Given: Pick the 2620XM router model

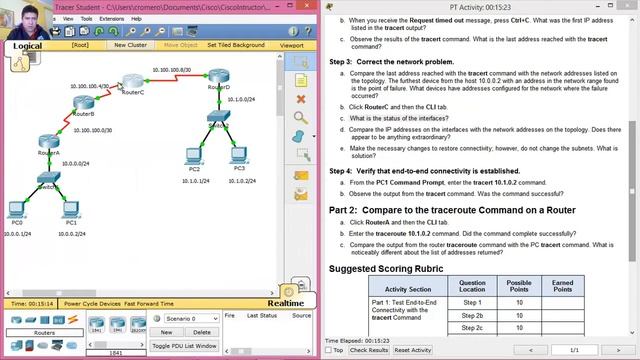Looking at the screenshot, I should coord(138,324).
